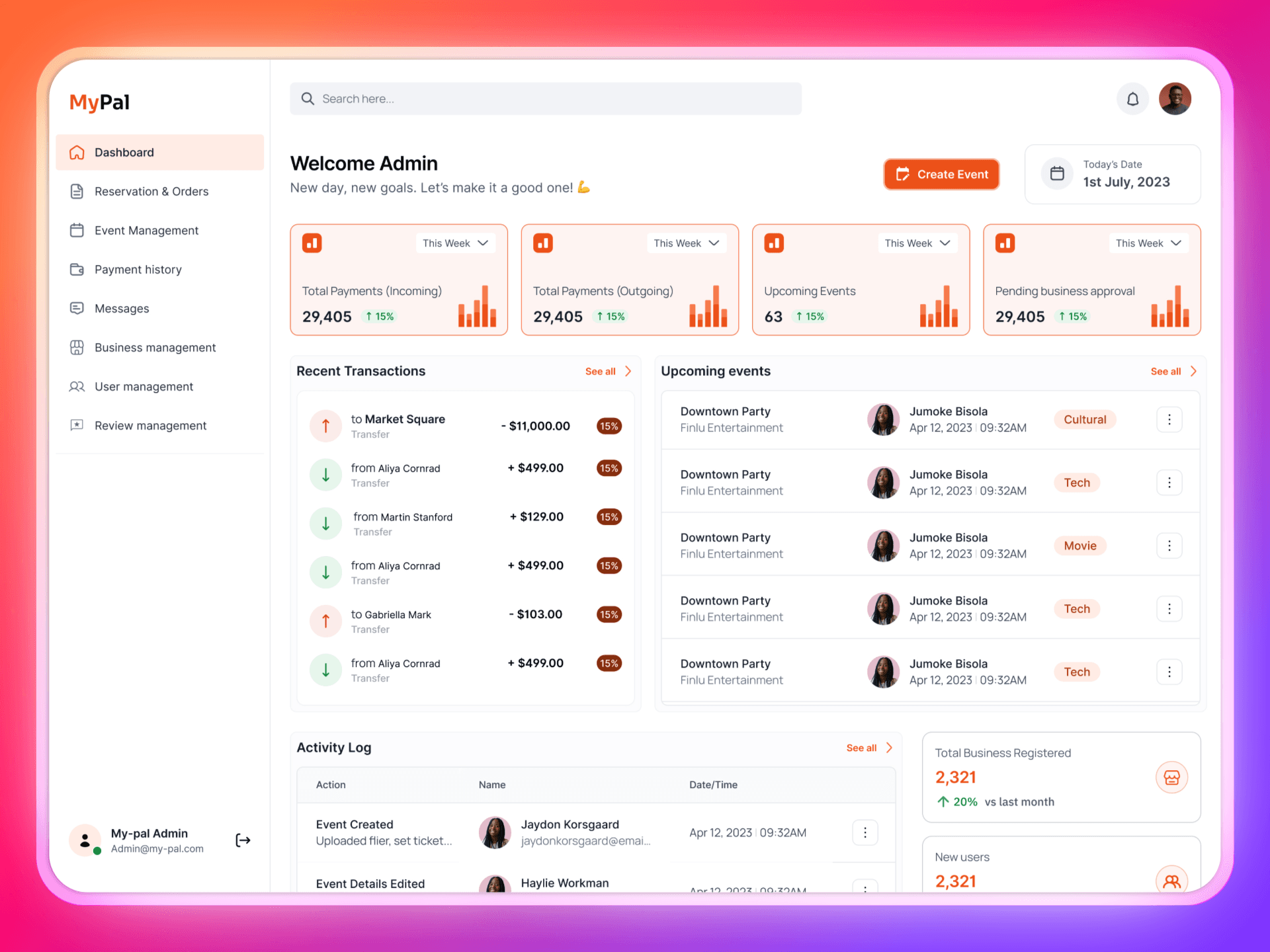The height and width of the screenshot is (952, 1270).
Task: Click the logout icon beside My-pal Admin
Action: [x=243, y=840]
